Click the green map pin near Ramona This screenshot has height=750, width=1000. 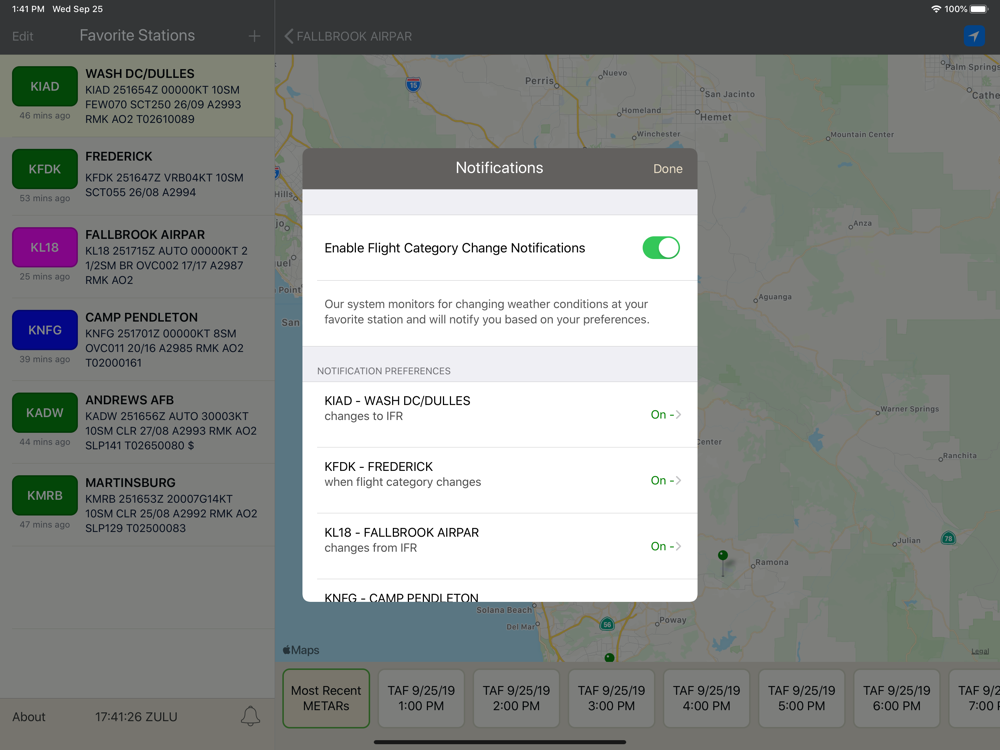(x=723, y=556)
